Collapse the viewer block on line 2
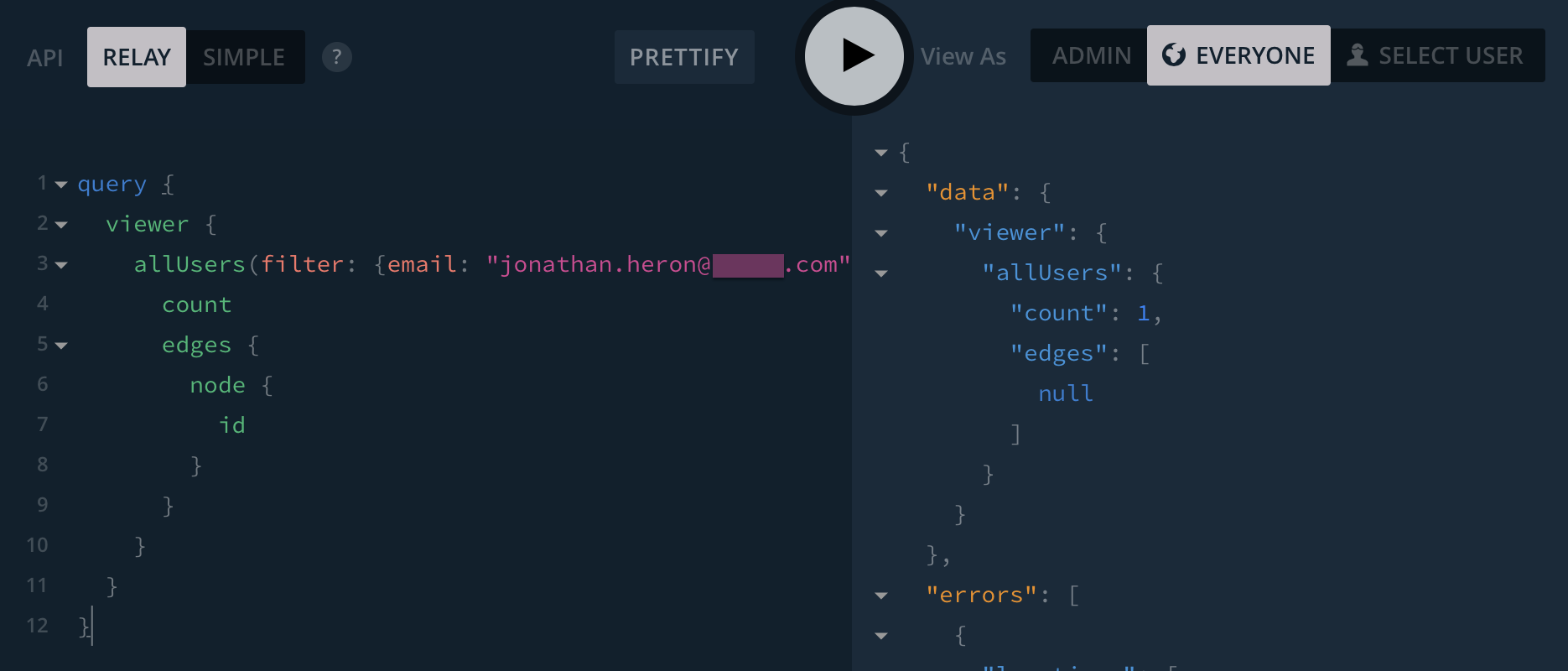Screen dimensions: 1568x671 point(61,225)
